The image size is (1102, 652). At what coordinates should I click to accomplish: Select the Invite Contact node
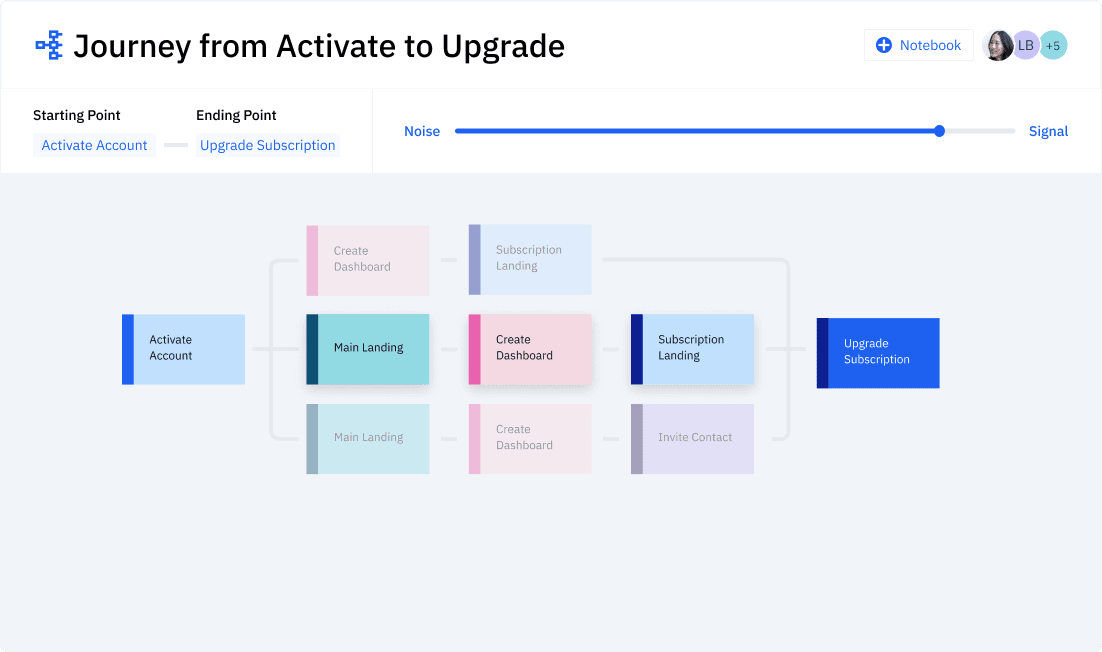(x=692, y=438)
